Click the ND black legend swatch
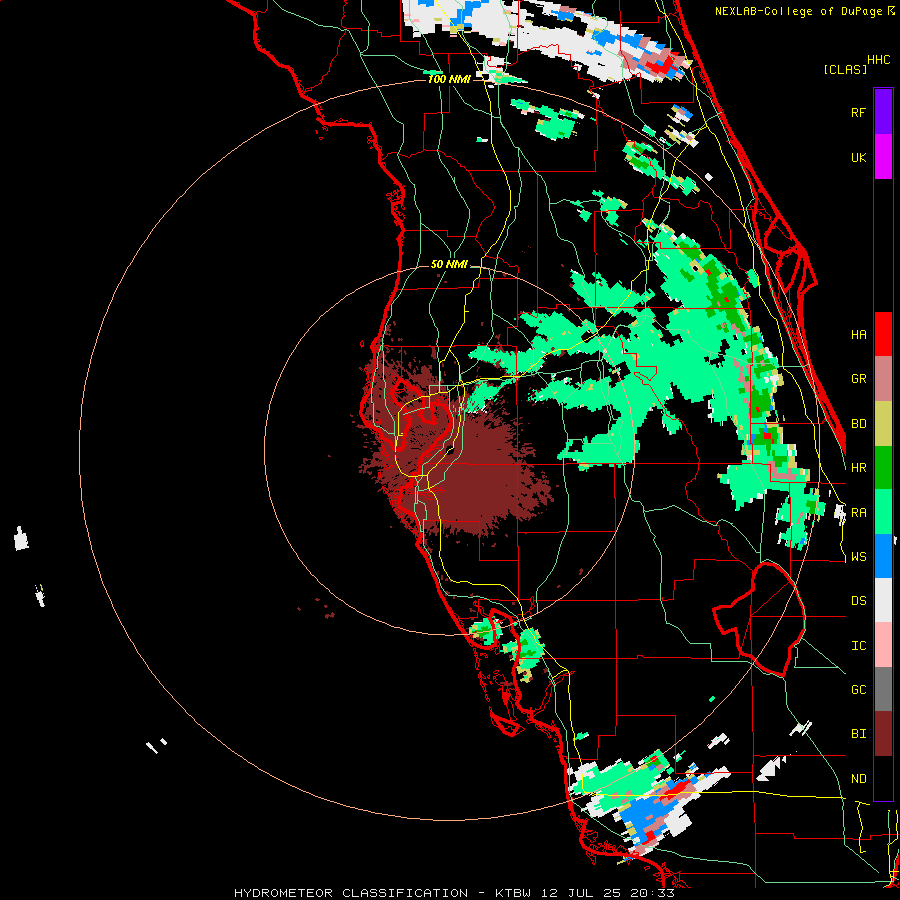 (883, 778)
